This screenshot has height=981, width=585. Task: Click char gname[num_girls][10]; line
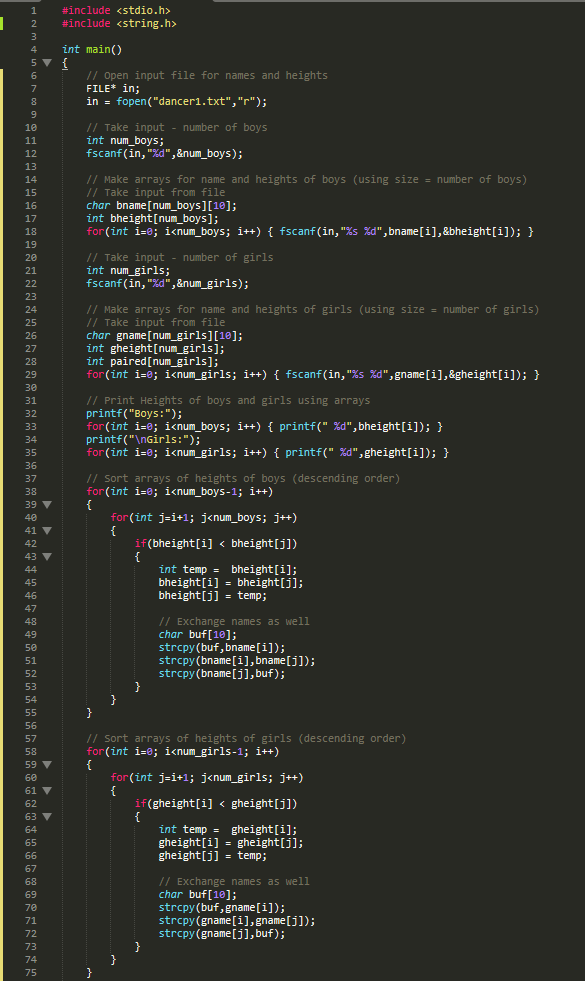click(165, 336)
